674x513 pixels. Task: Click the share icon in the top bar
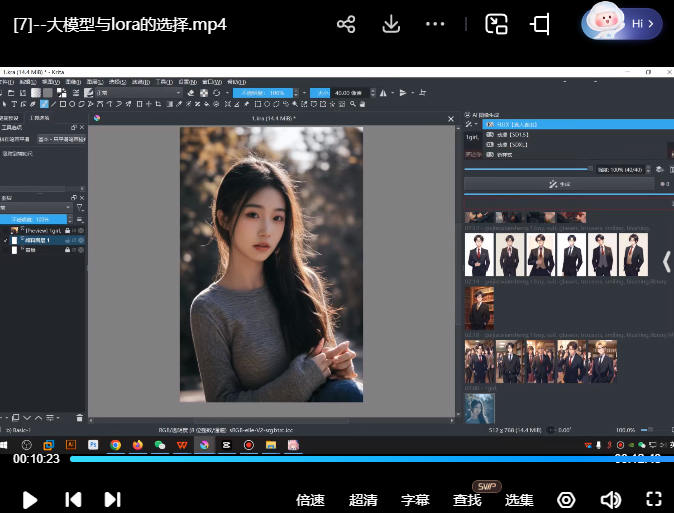[346, 24]
